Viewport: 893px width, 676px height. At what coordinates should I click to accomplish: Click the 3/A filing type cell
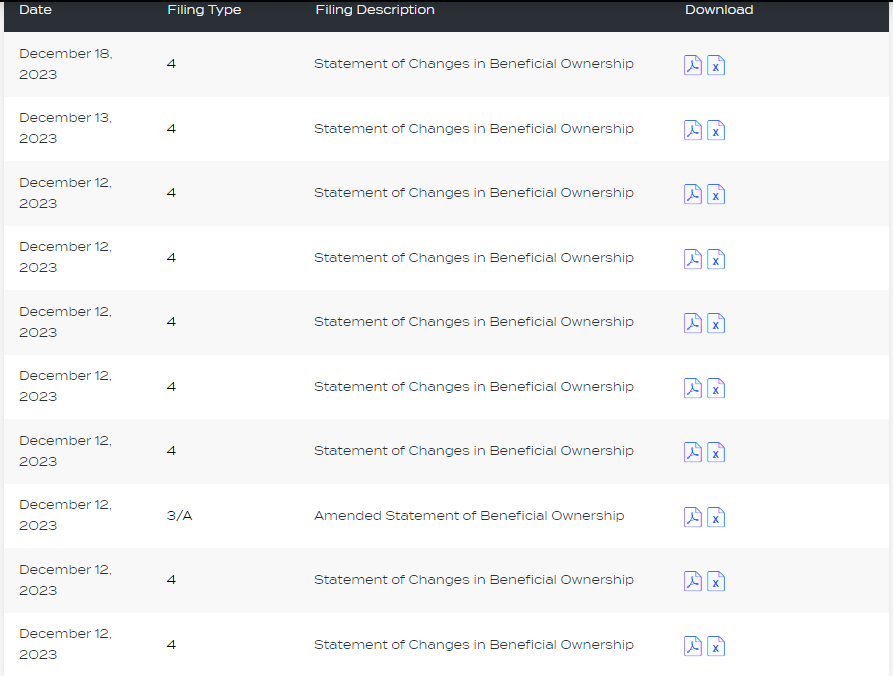click(180, 516)
